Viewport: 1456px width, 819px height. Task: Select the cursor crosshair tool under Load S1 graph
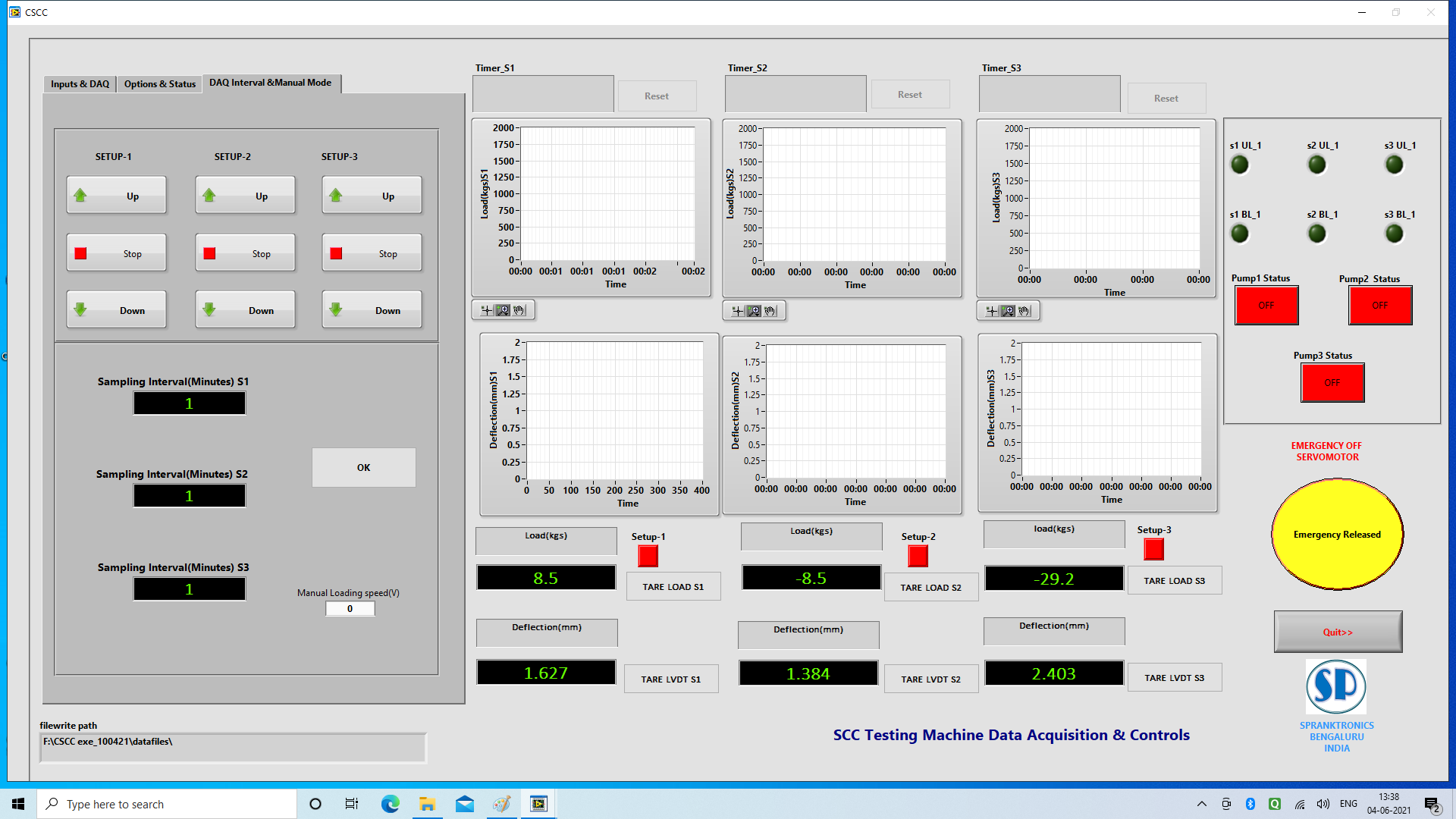487,310
